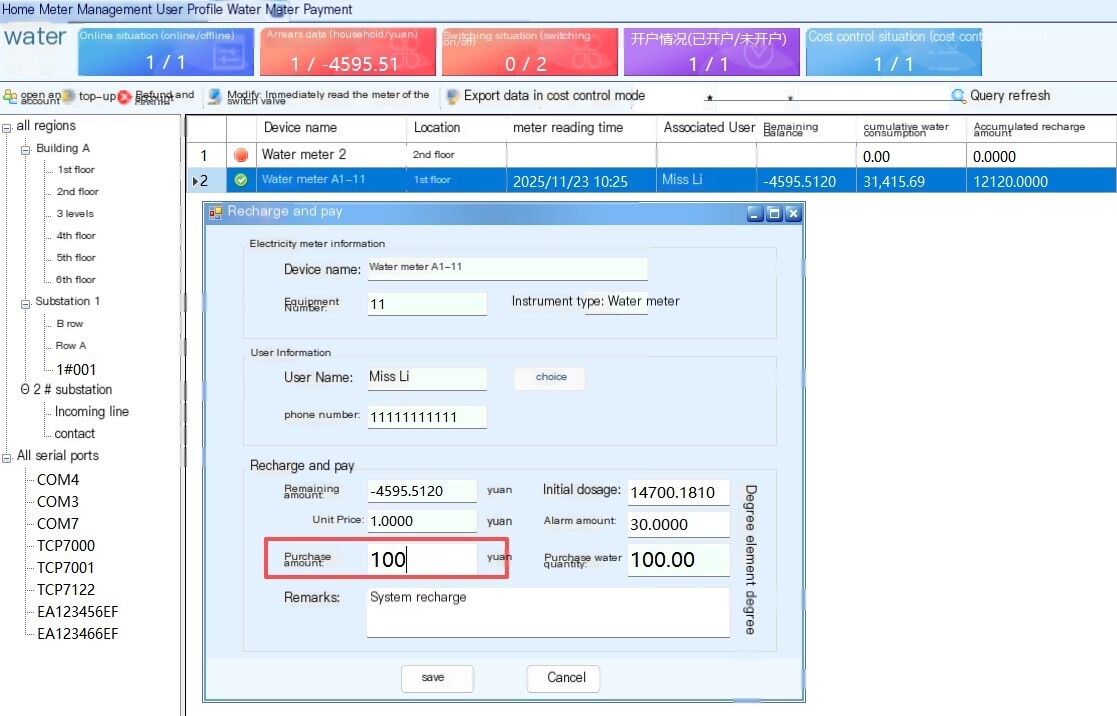Click the Device name column header

pos(331,128)
